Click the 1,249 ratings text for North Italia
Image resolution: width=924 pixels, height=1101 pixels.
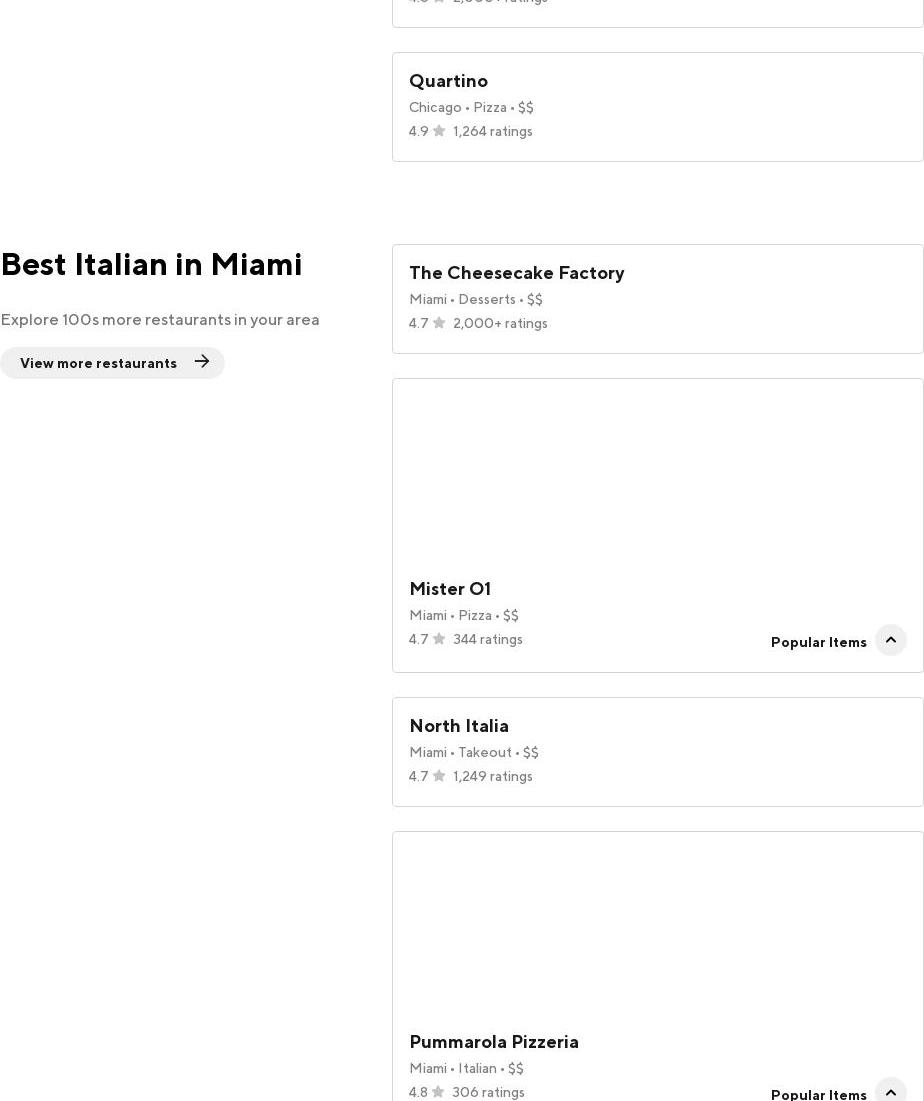[x=492, y=776]
